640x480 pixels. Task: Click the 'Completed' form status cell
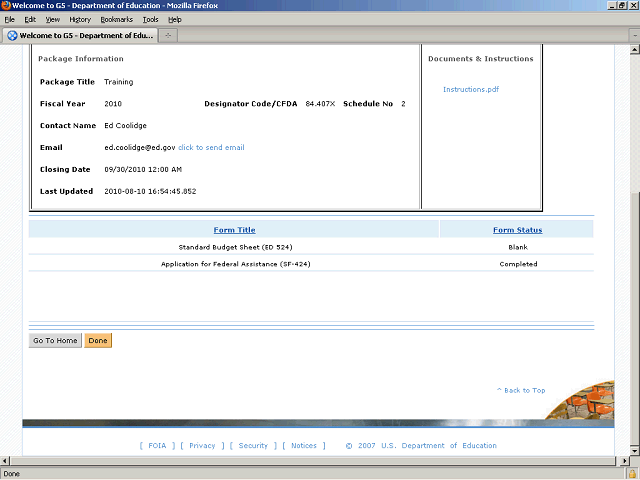518,264
